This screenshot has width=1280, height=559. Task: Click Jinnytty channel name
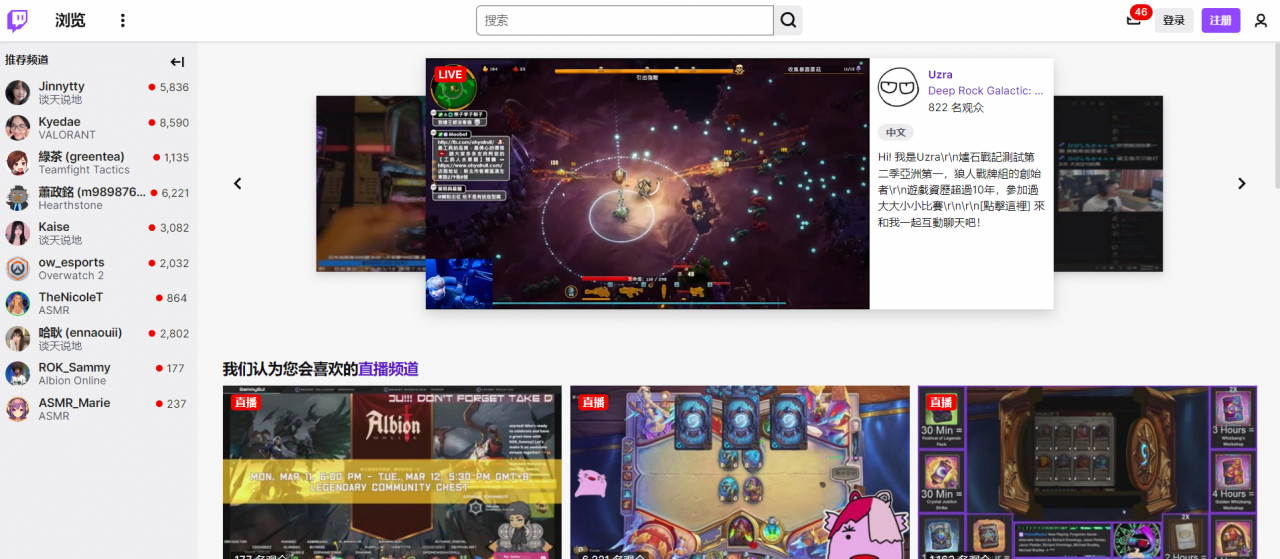point(62,87)
